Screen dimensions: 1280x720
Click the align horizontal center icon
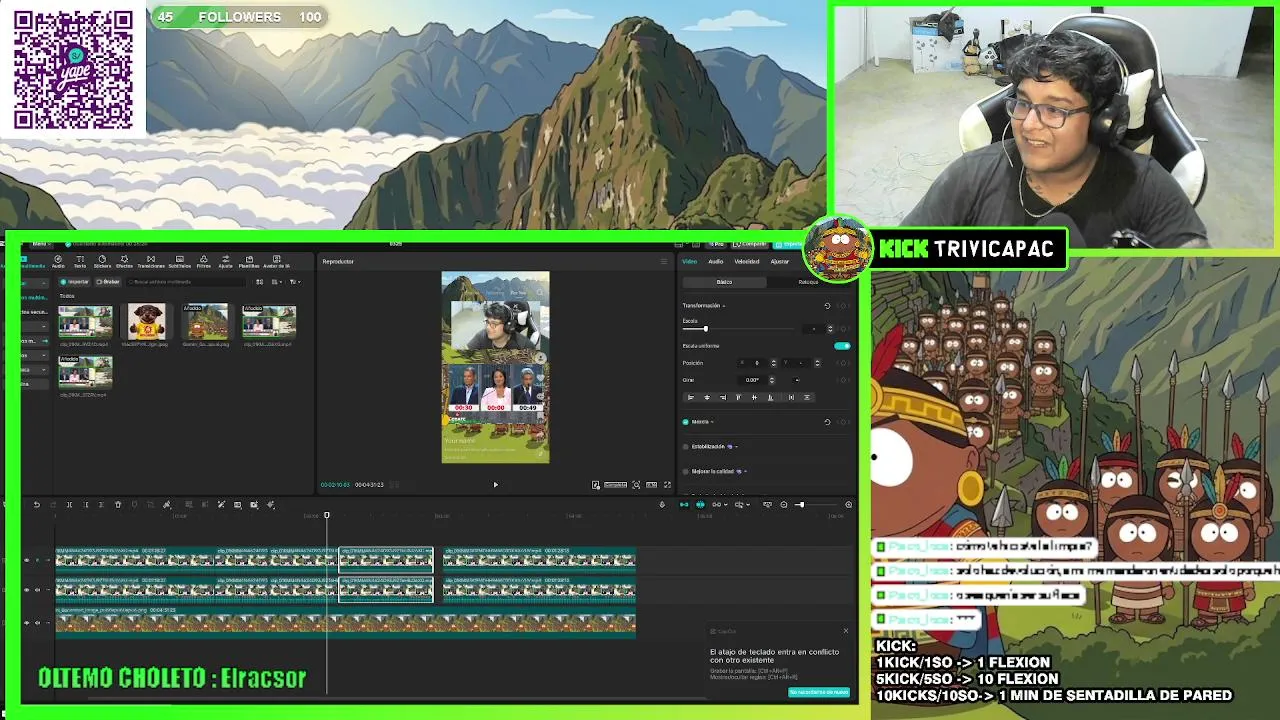pyautogui.click(x=707, y=397)
